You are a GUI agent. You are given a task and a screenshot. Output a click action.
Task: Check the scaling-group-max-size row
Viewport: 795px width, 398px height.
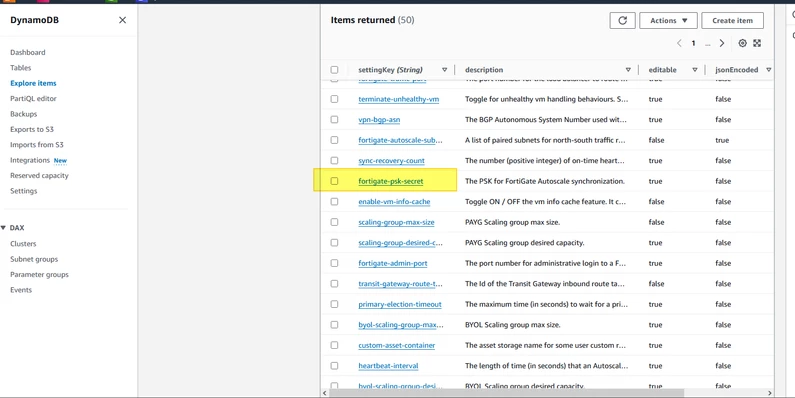(334, 222)
